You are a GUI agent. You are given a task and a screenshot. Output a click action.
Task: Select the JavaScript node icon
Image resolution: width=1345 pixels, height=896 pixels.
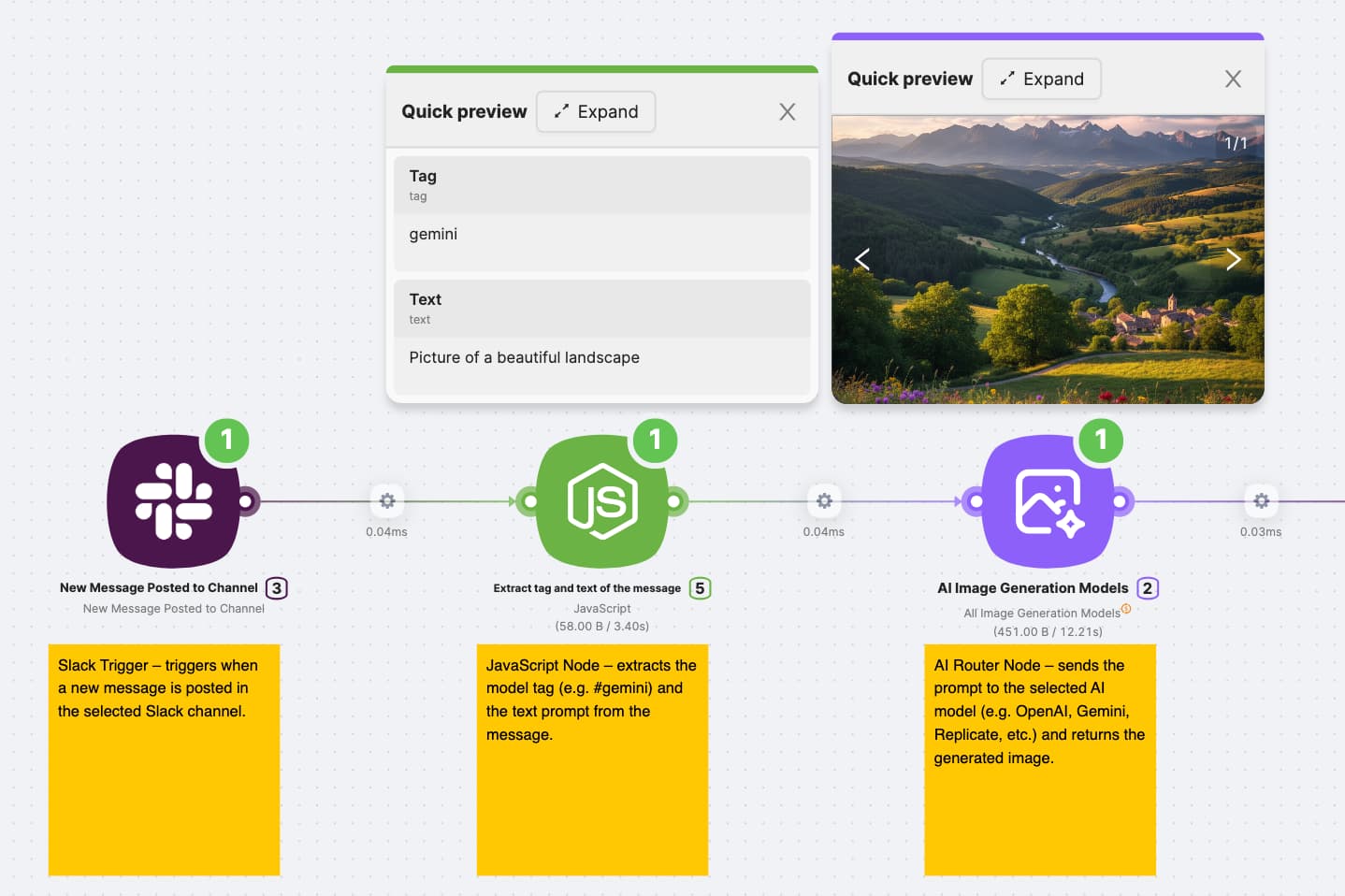tap(601, 501)
